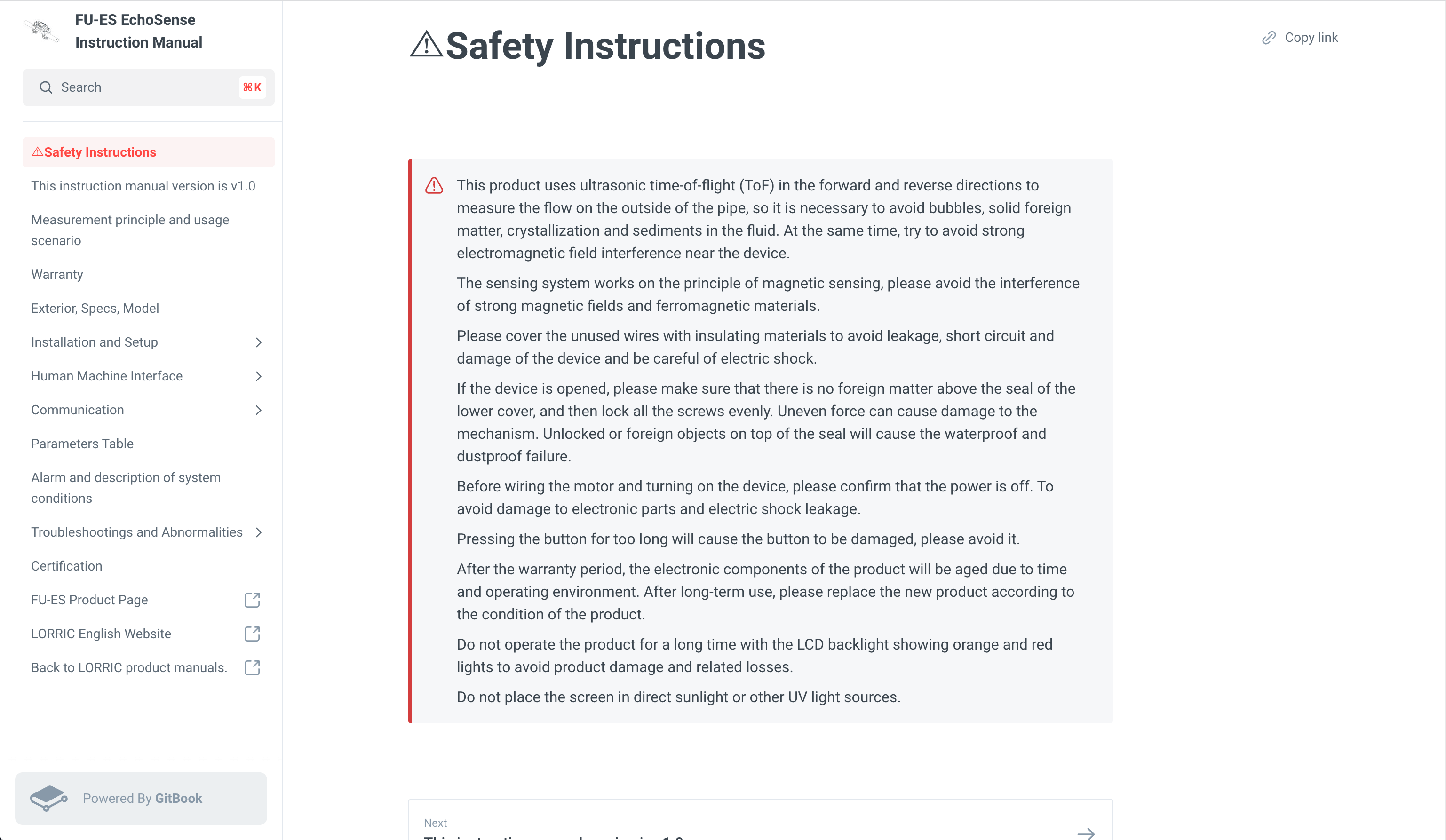Image resolution: width=1446 pixels, height=840 pixels.
Task: Click the FU-ES Product Page external link icon
Action: click(252, 600)
